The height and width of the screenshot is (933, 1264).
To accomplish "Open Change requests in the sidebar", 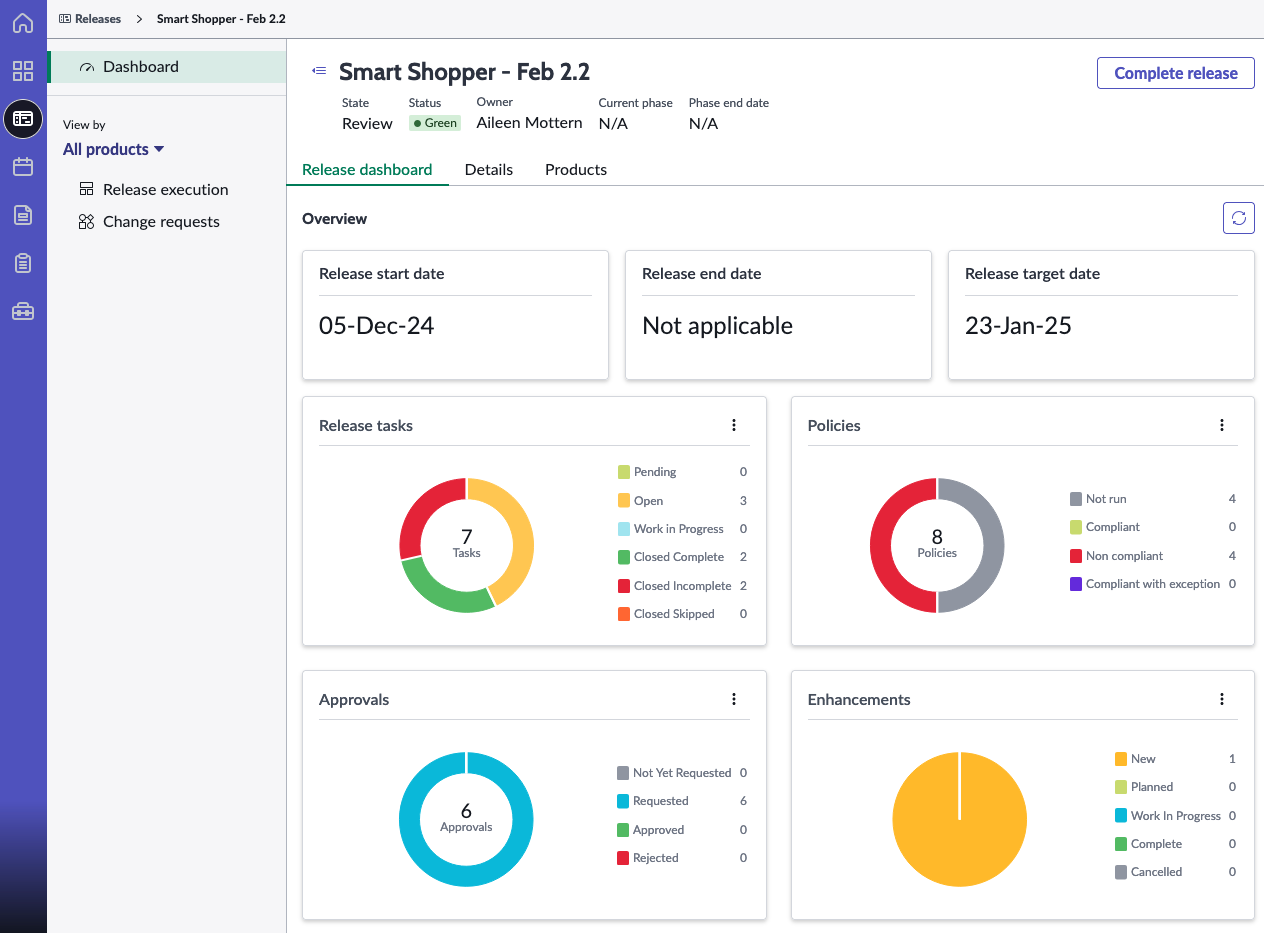I will [161, 222].
